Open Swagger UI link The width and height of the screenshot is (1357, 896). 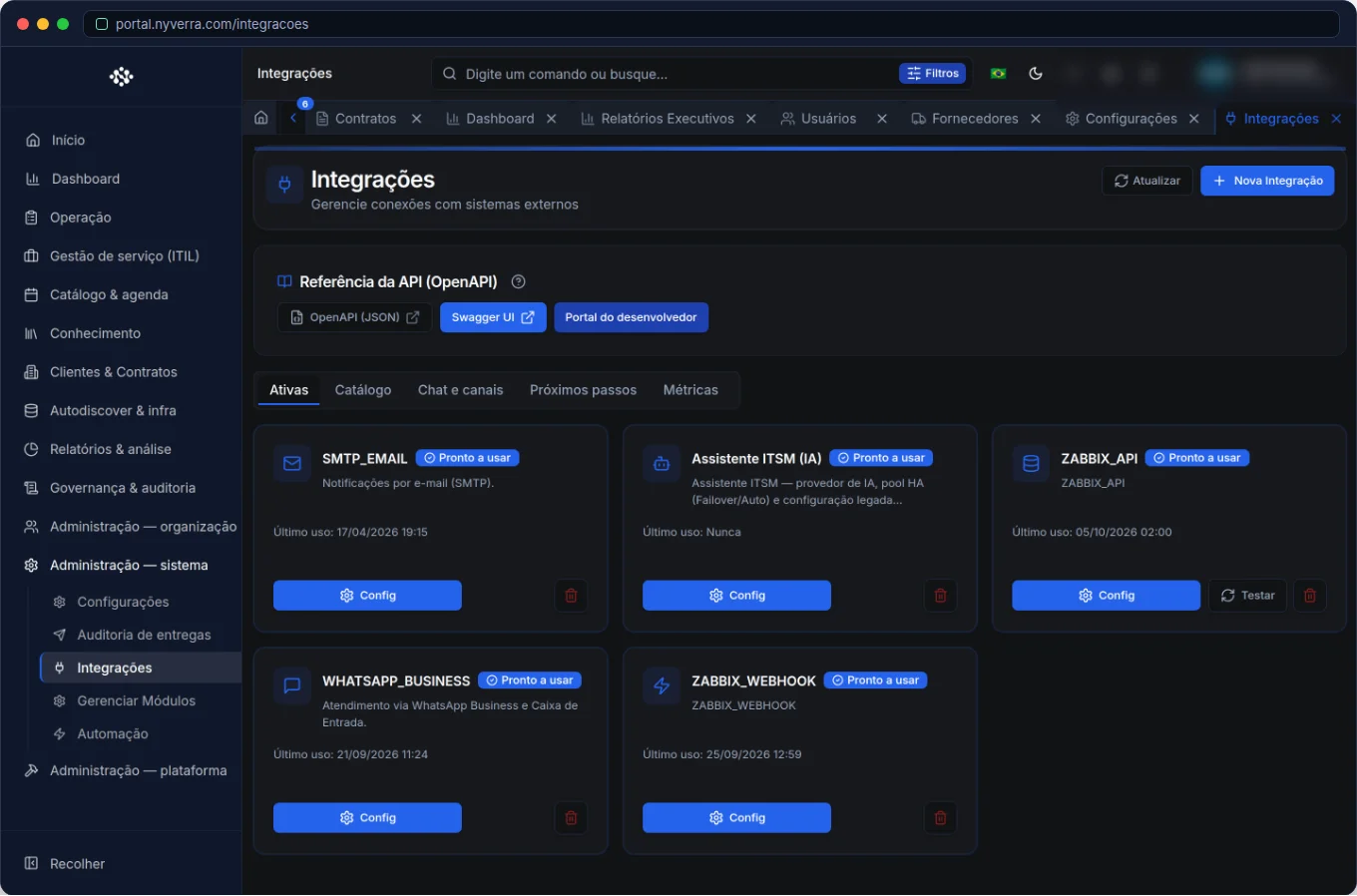point(493,317)
